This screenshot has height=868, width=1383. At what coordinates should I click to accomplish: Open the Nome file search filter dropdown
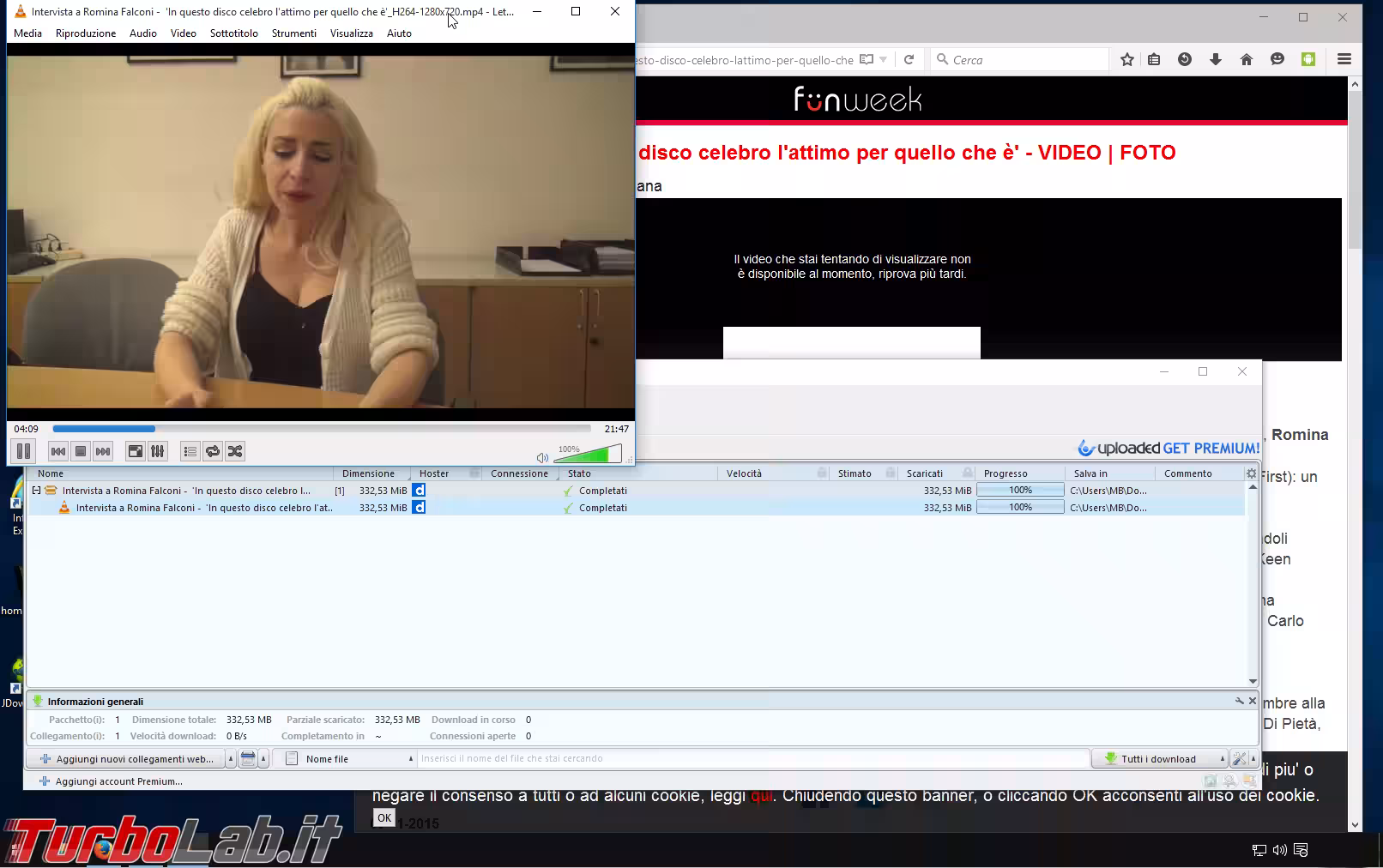pyautogui.click(x=349, y=759)
